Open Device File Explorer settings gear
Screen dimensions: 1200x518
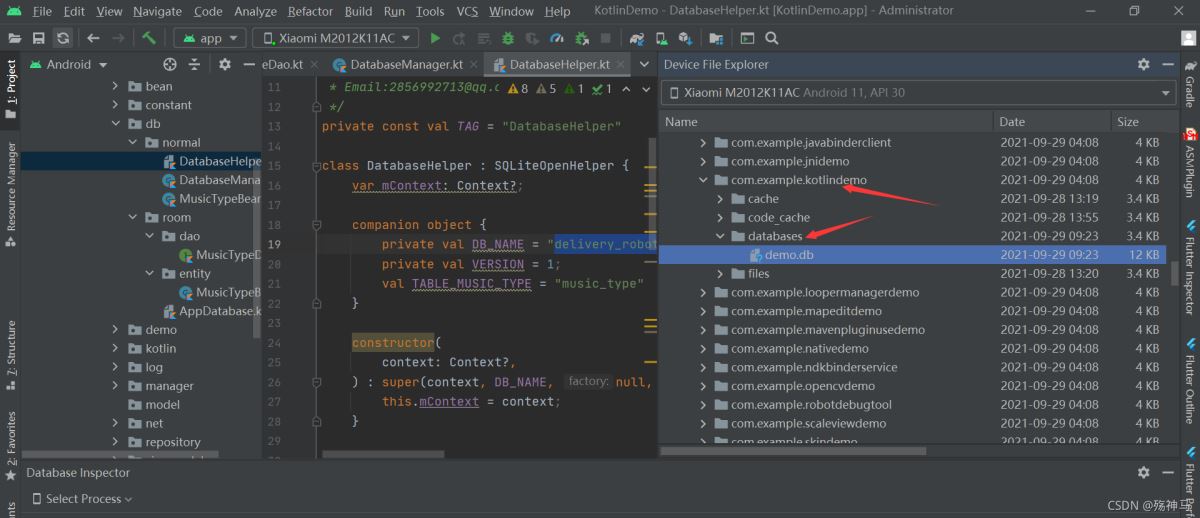click(x=1143, y=64)
